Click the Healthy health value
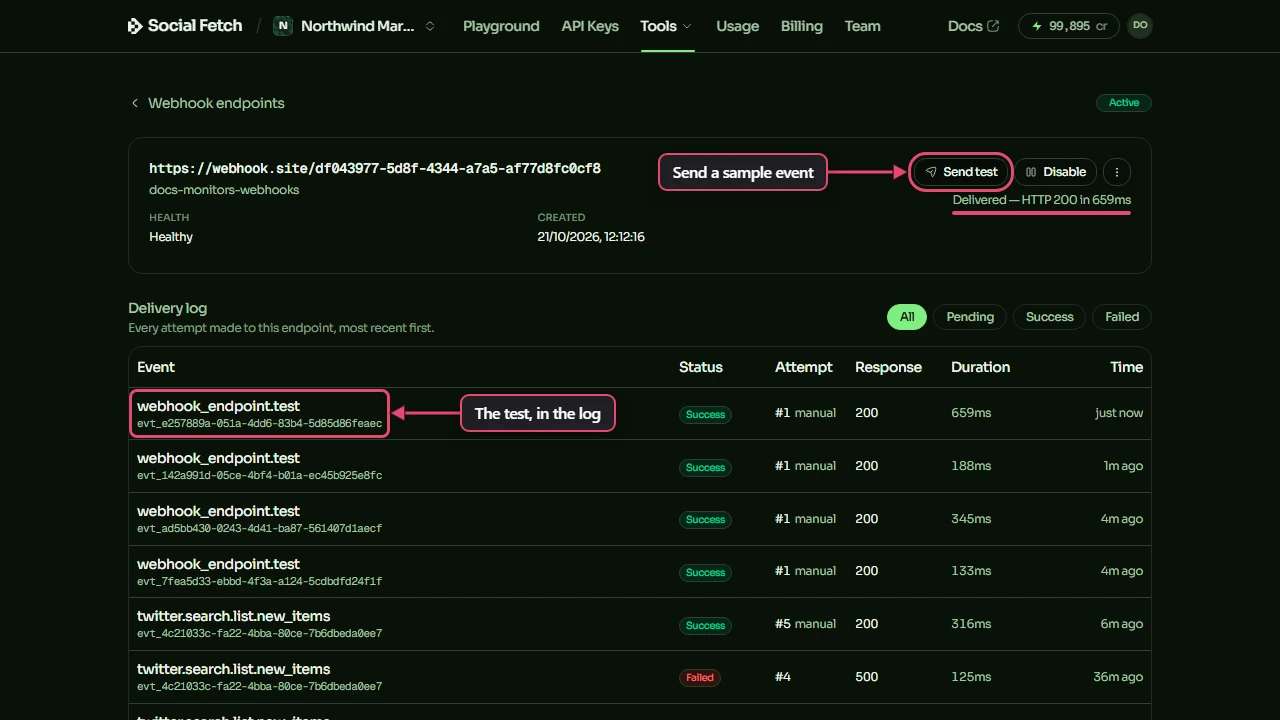1280x720 pixels. 171,237
